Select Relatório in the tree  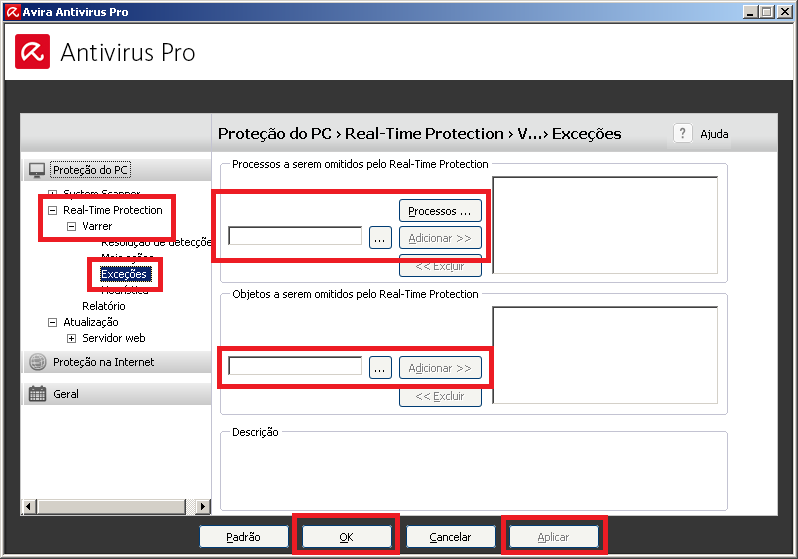pyautogui.click(x=104, y=306)
